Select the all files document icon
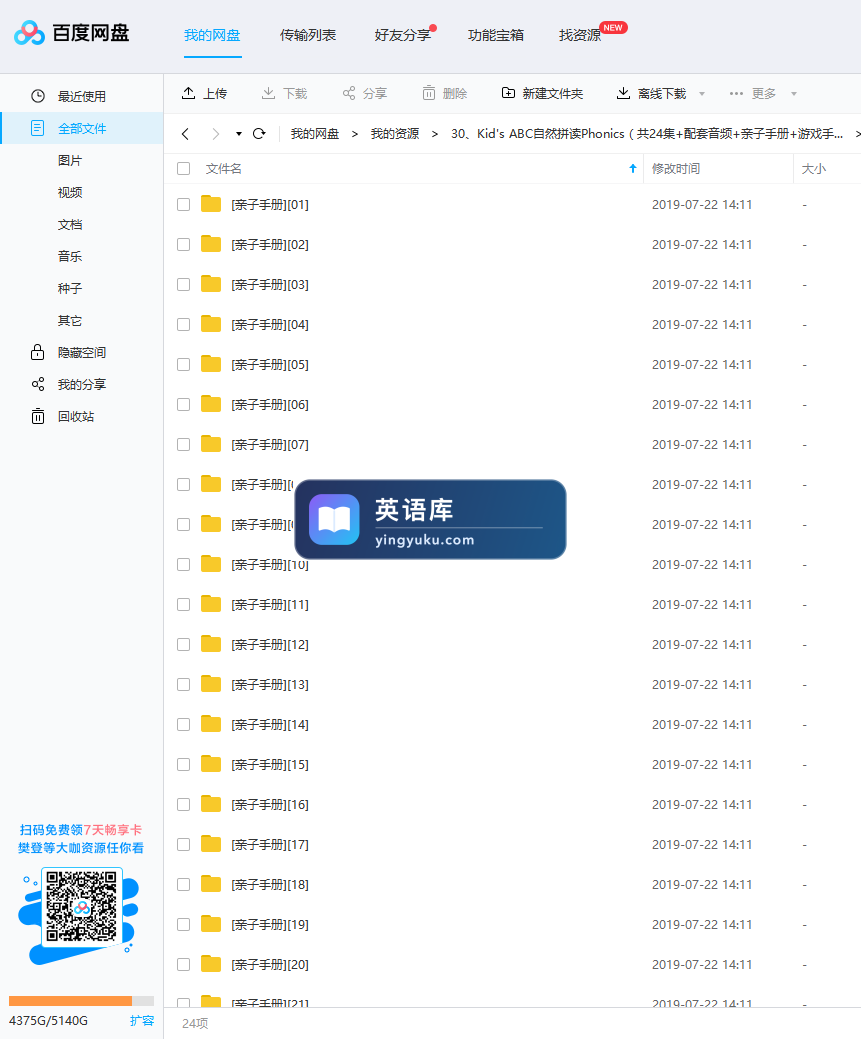Screen dimensions: 861x1039 coord(38,128)
